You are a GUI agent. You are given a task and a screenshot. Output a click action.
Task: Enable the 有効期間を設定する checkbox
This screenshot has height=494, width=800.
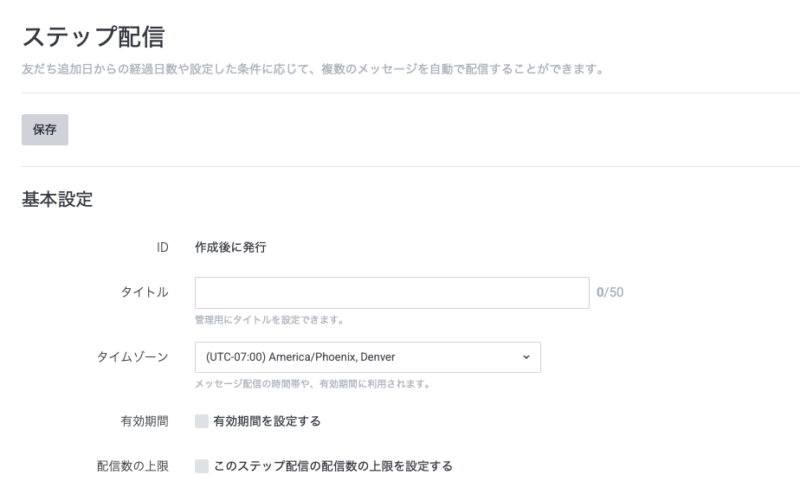(202, 422)
